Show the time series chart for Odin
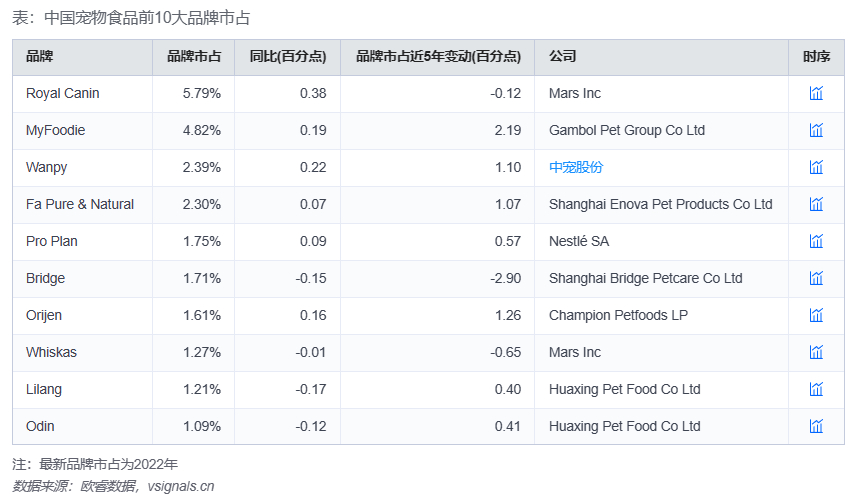This screenshot has height=504, width=856. (x=816, y=426)
